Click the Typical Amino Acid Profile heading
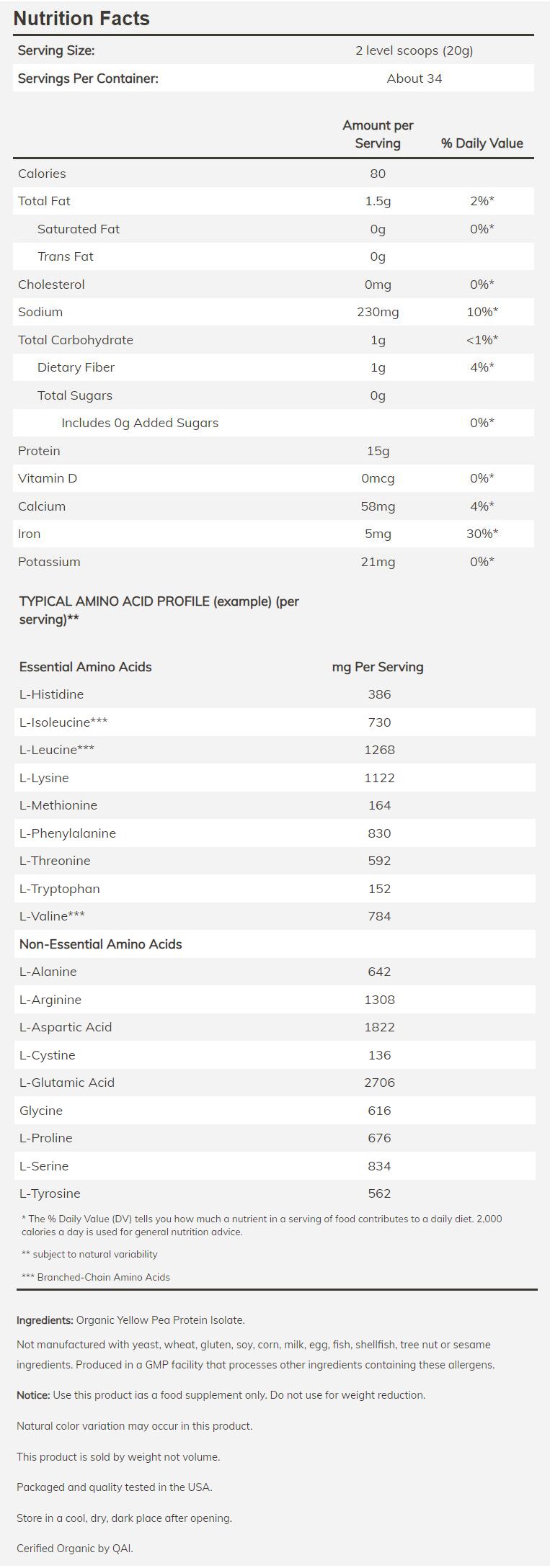The image size is (550, 1568). pos(159,610)
